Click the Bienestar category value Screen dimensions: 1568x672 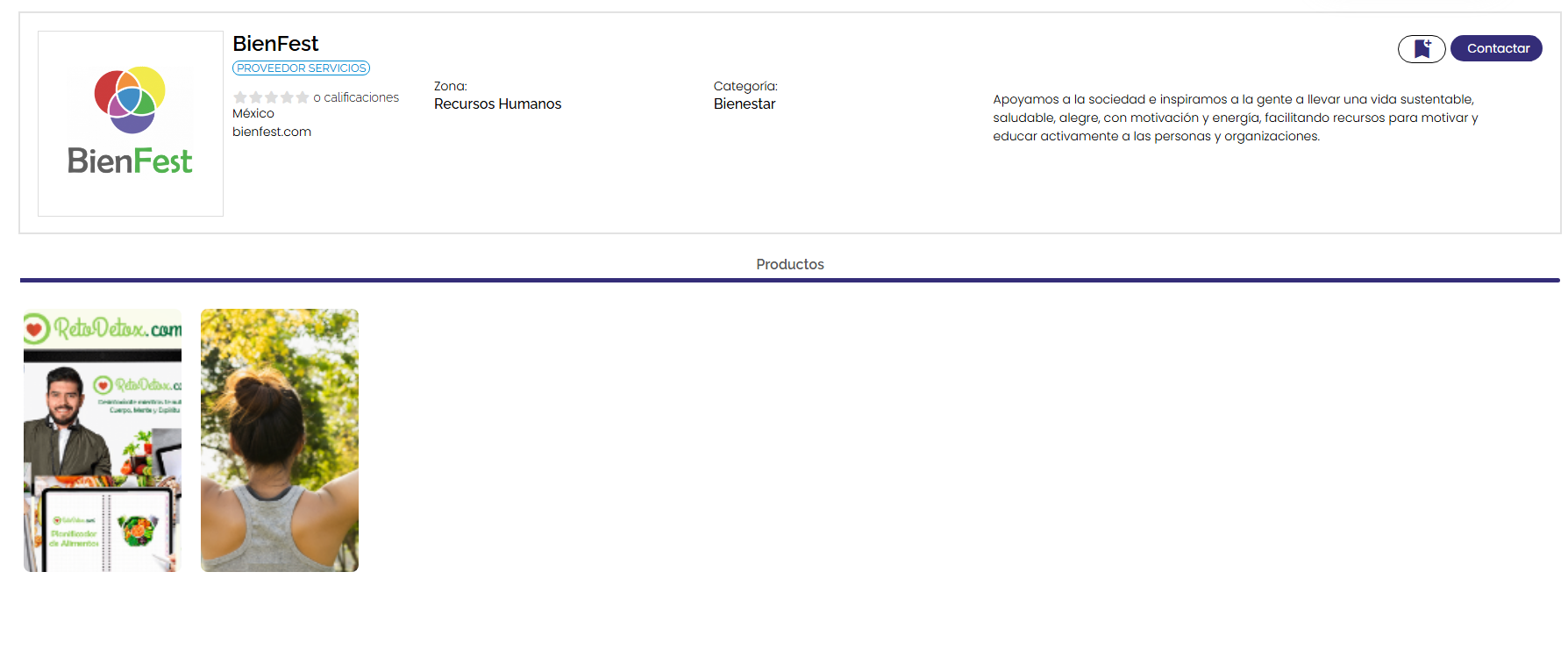(x=745, y=104)
